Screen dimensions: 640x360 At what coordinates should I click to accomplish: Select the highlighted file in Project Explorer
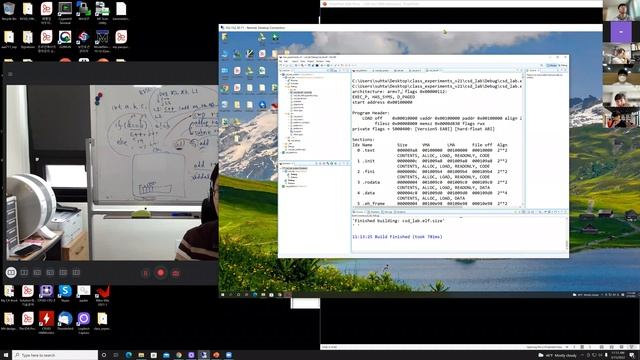coord(302,93)
